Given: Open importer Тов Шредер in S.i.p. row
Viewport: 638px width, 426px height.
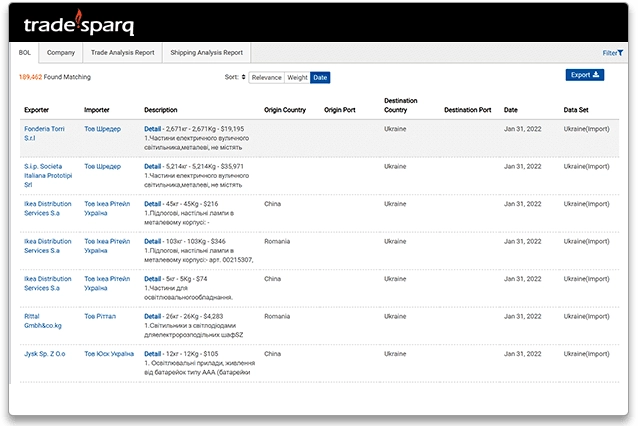Looking at the screenshot, I should tap(103, 166).
